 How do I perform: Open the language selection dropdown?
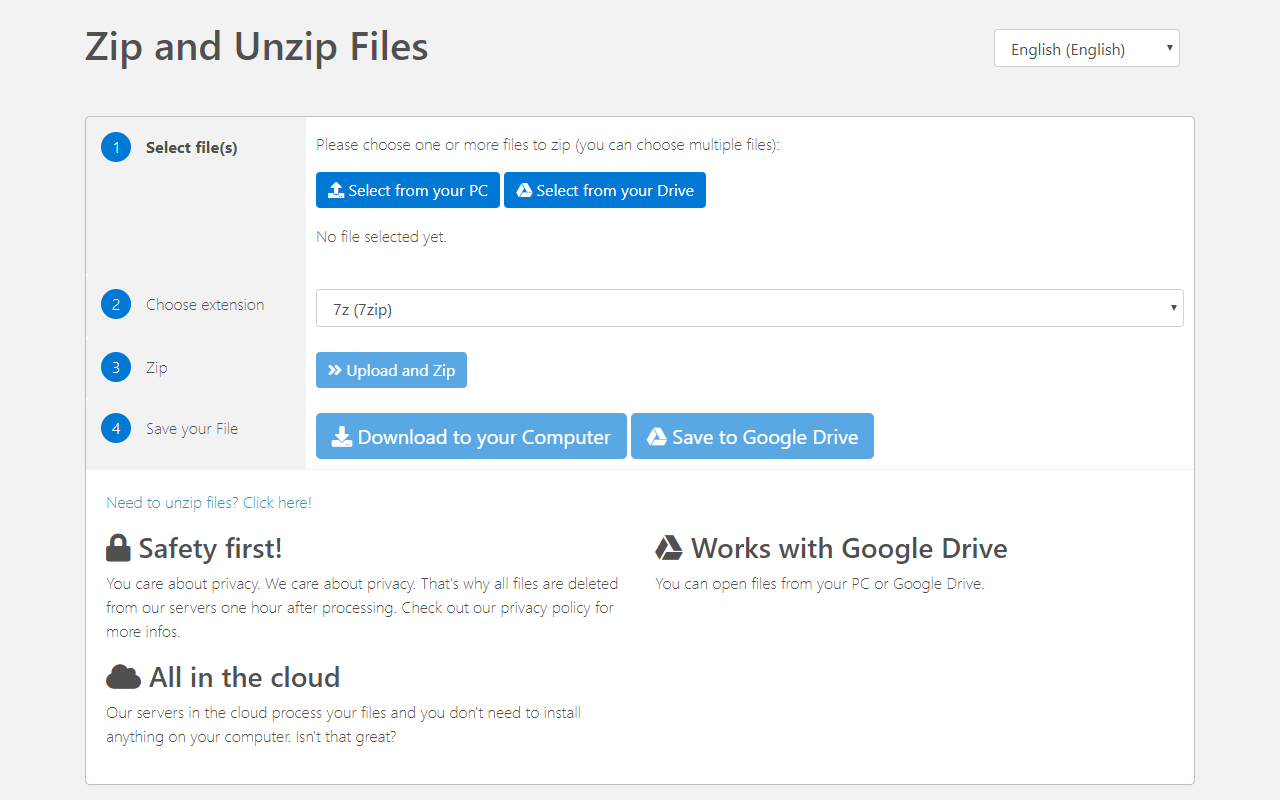(1086, 47)
